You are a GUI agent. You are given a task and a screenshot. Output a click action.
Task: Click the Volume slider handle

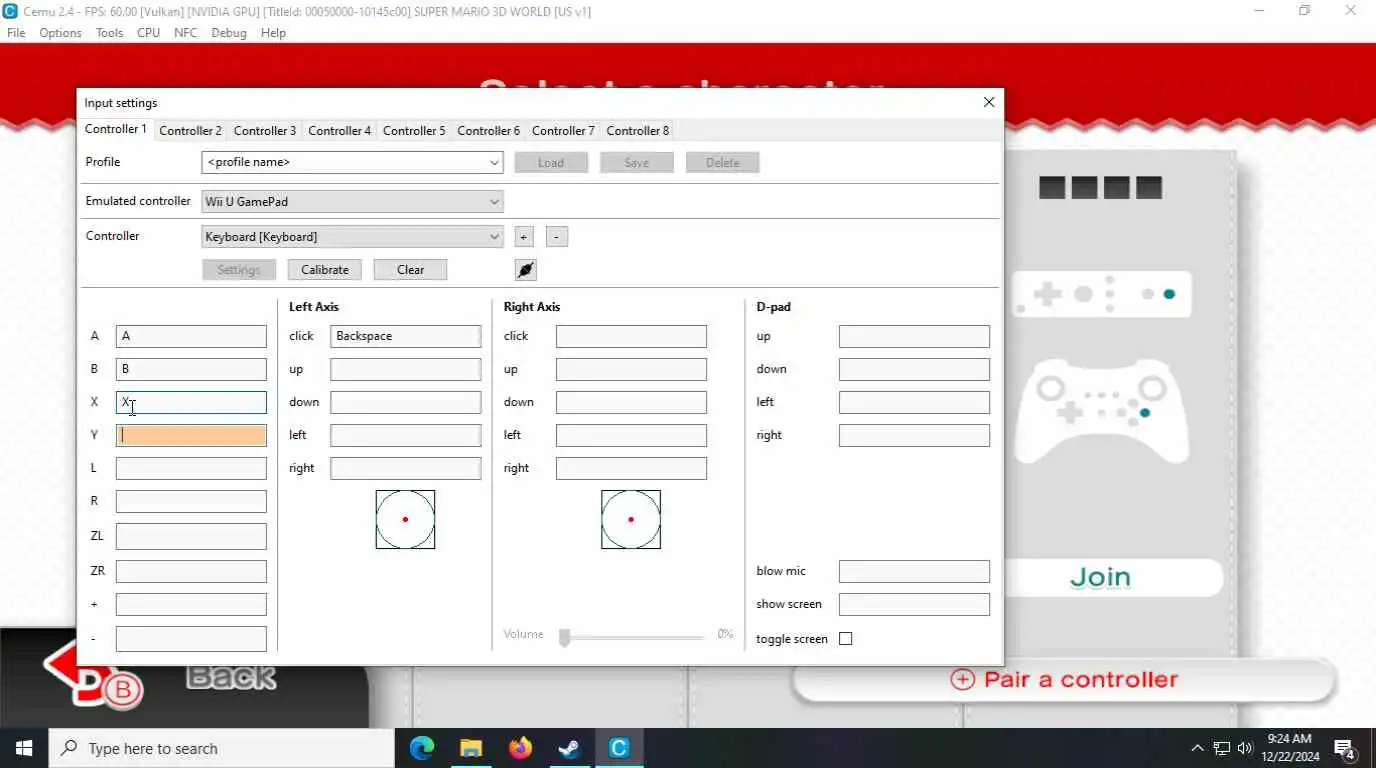tap(564, 637)
